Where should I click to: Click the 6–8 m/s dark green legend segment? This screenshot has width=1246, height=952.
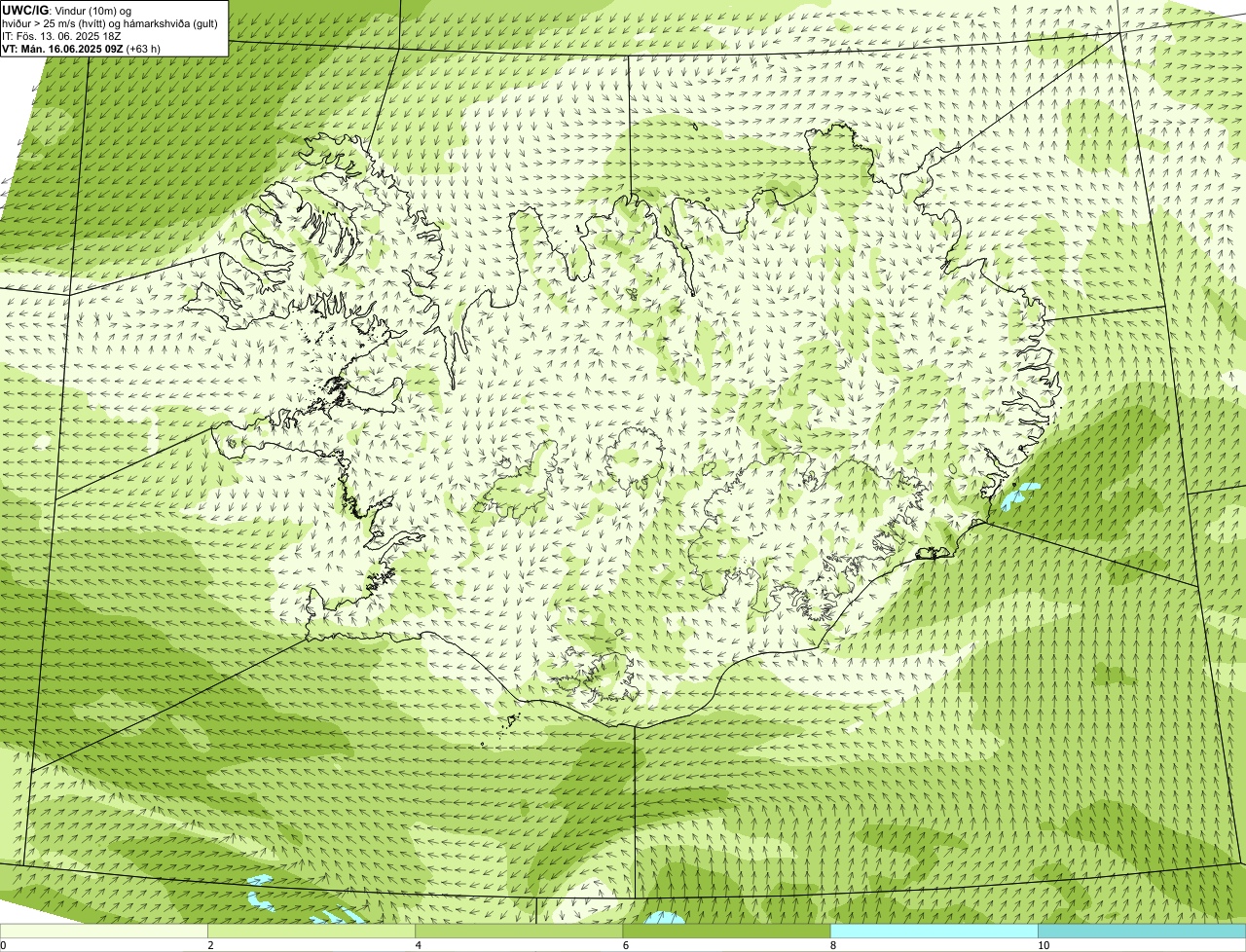(726, 932)
